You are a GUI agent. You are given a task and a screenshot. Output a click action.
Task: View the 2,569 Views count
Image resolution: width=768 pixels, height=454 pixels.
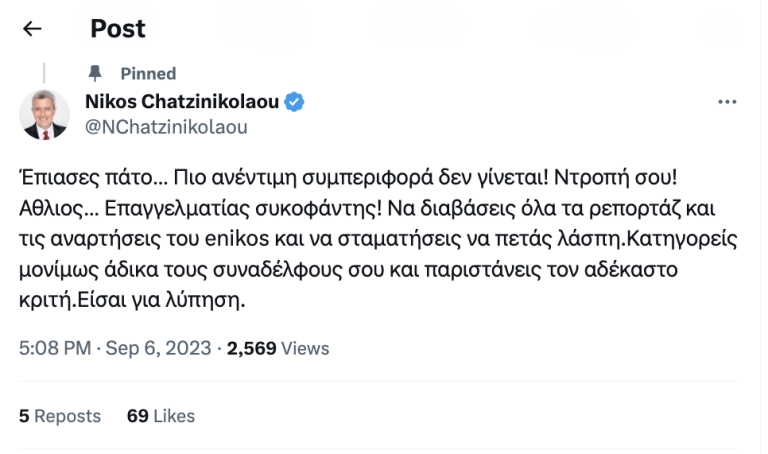tap(278, 348)
